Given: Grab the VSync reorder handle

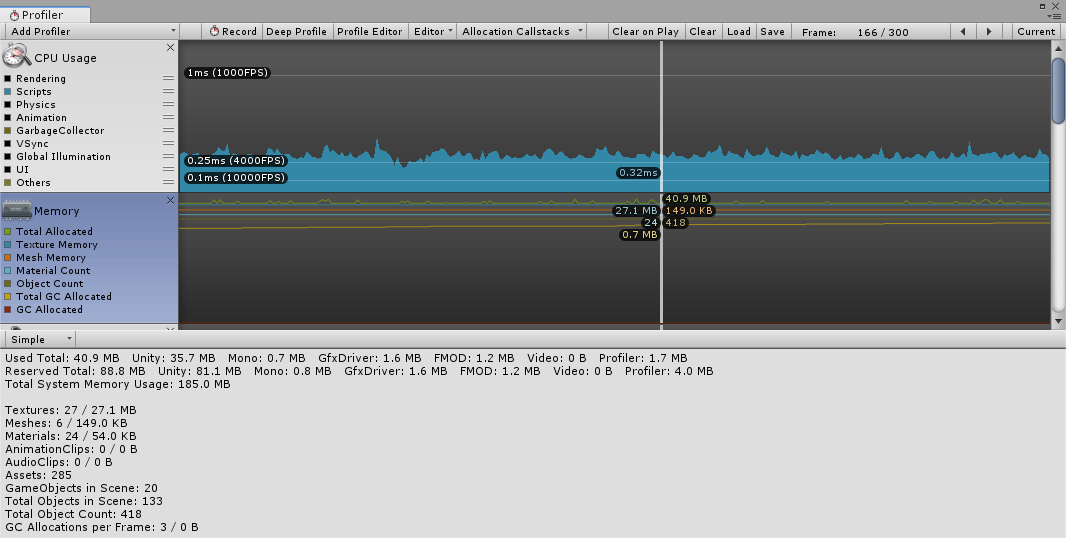Looking at the screenshot, I should coord(169,144).
